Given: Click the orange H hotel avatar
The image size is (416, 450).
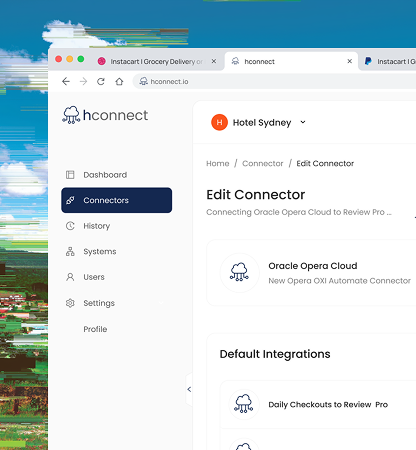Looking at the screenshot, I should [219, 122].
